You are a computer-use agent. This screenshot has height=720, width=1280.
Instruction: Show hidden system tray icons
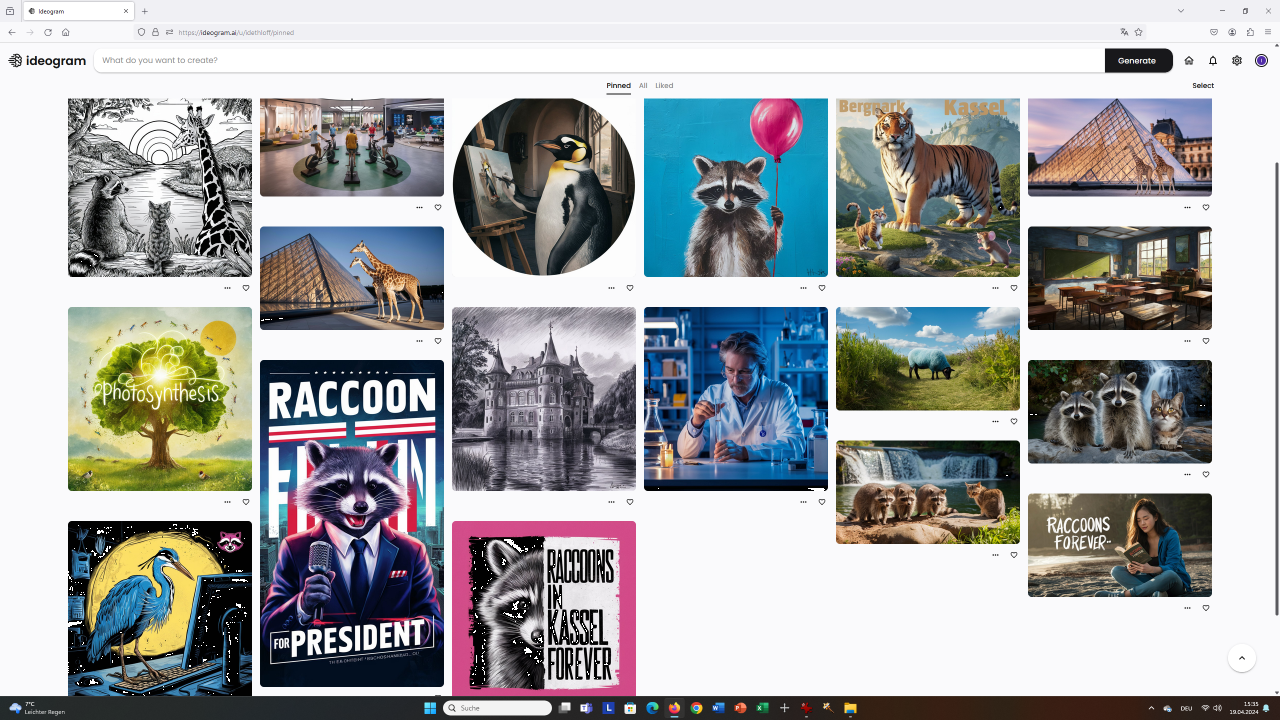point(1151,708)
